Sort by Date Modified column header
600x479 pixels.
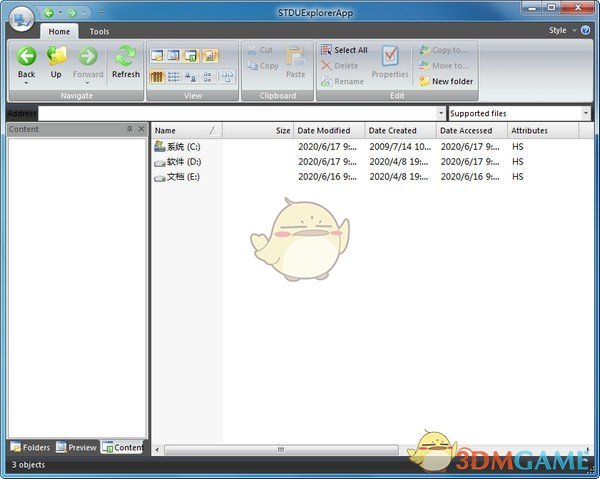coord(329,130)
